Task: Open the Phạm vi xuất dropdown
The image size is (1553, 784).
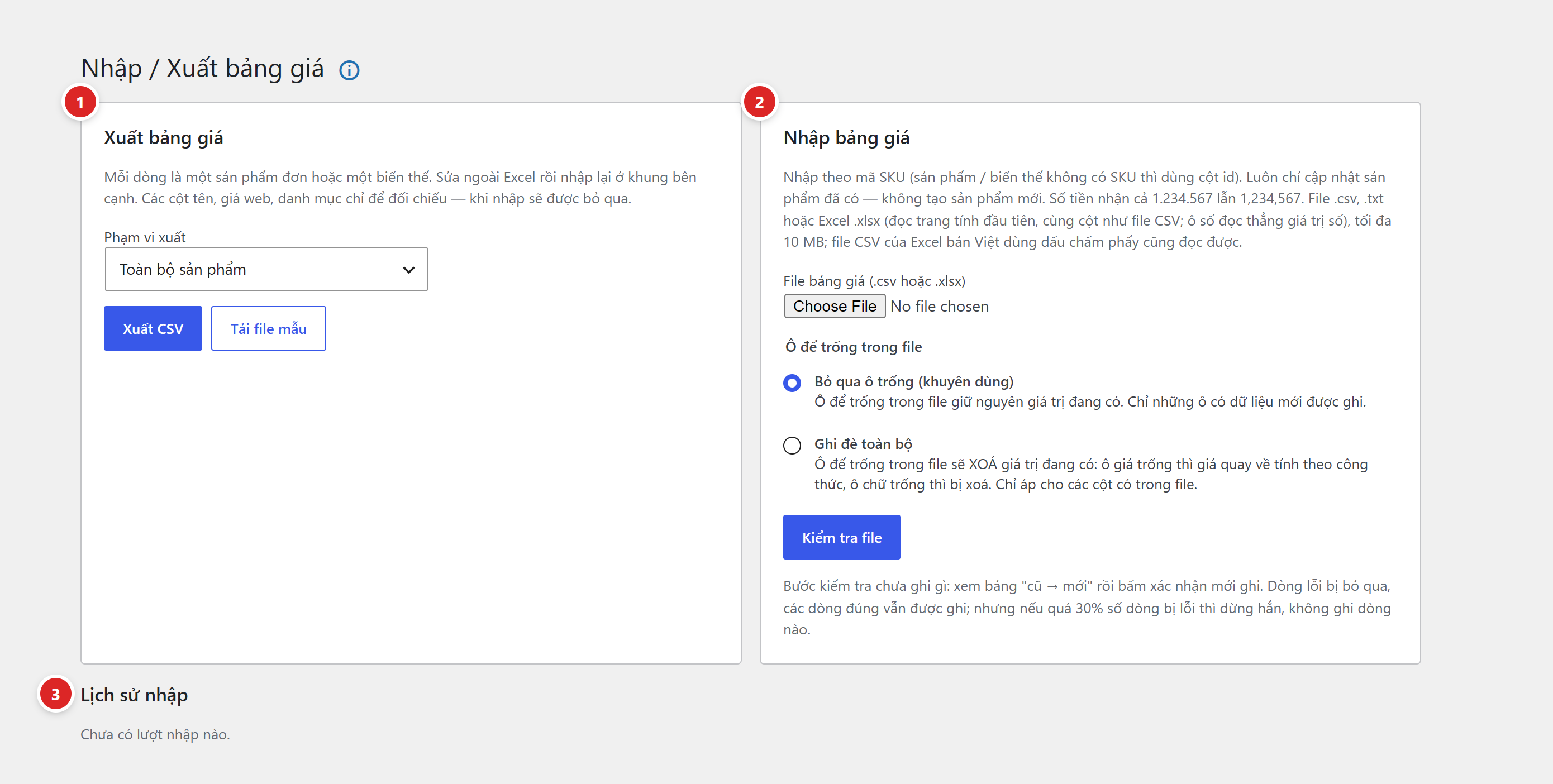Action: 266,269
